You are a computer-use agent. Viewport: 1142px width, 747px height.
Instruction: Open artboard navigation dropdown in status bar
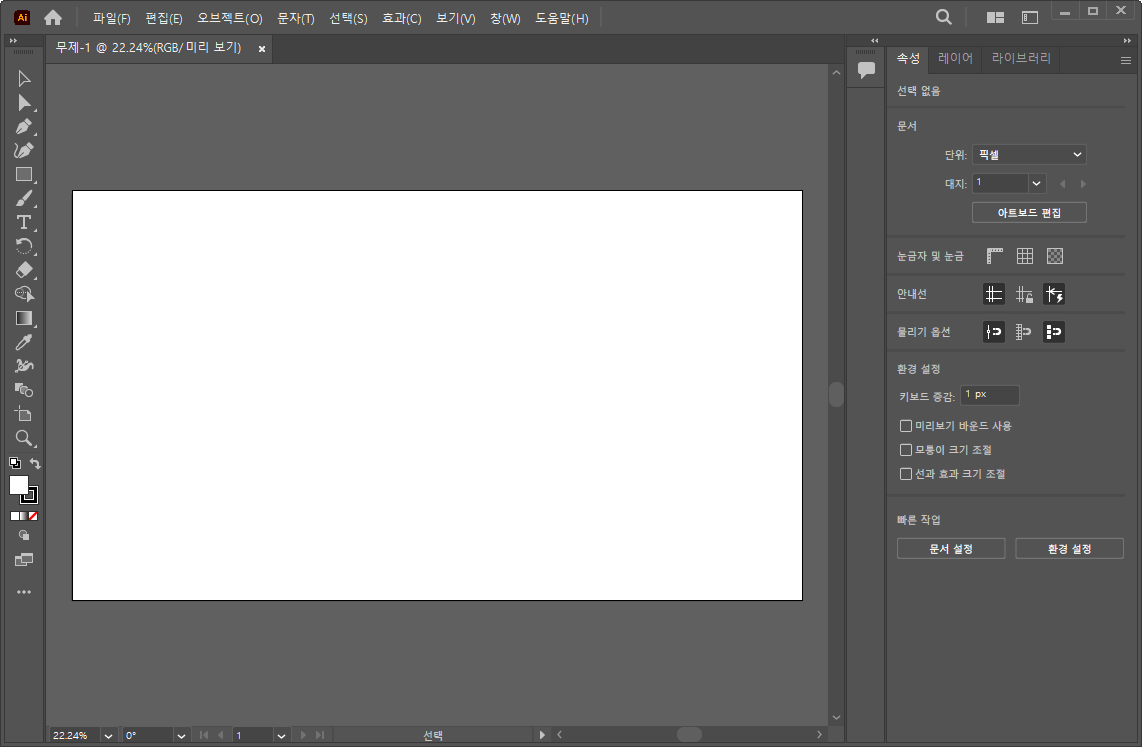click(x=281, y=736)
